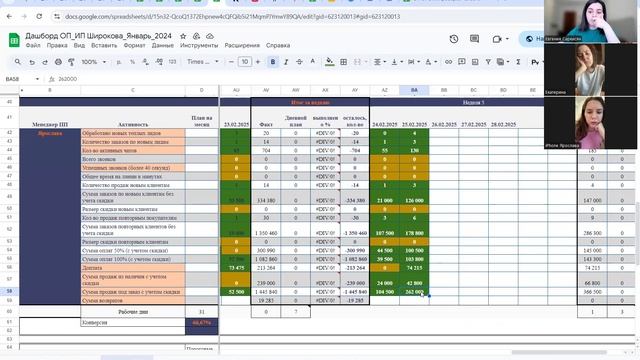Decrease font size with minus button
This screenshot has width=640, height=360.
click(x=231, y=62)
